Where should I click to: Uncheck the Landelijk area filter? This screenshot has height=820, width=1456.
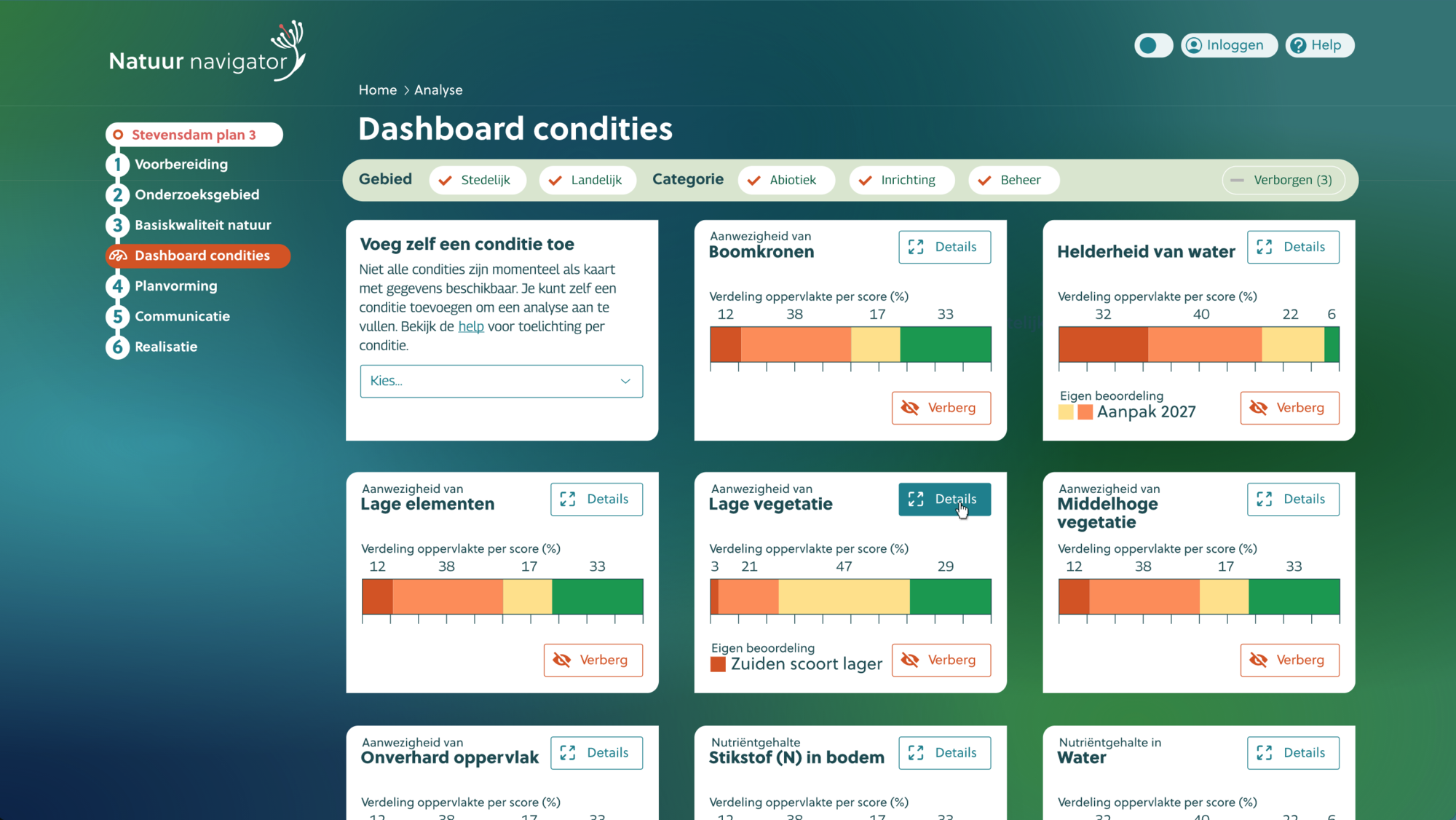587,180
